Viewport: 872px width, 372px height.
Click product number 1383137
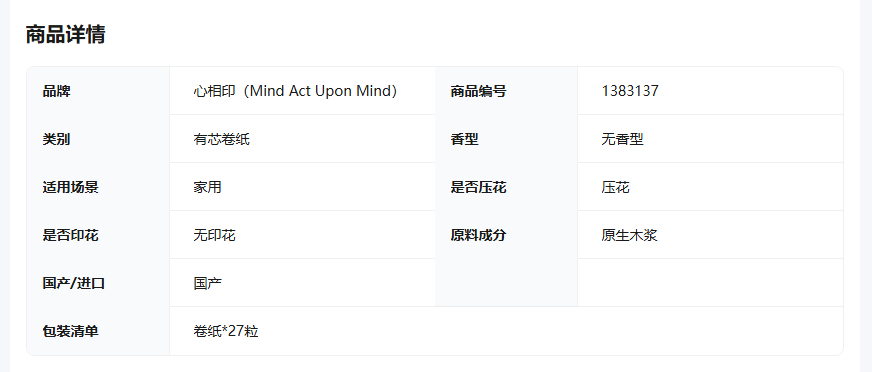630,91
